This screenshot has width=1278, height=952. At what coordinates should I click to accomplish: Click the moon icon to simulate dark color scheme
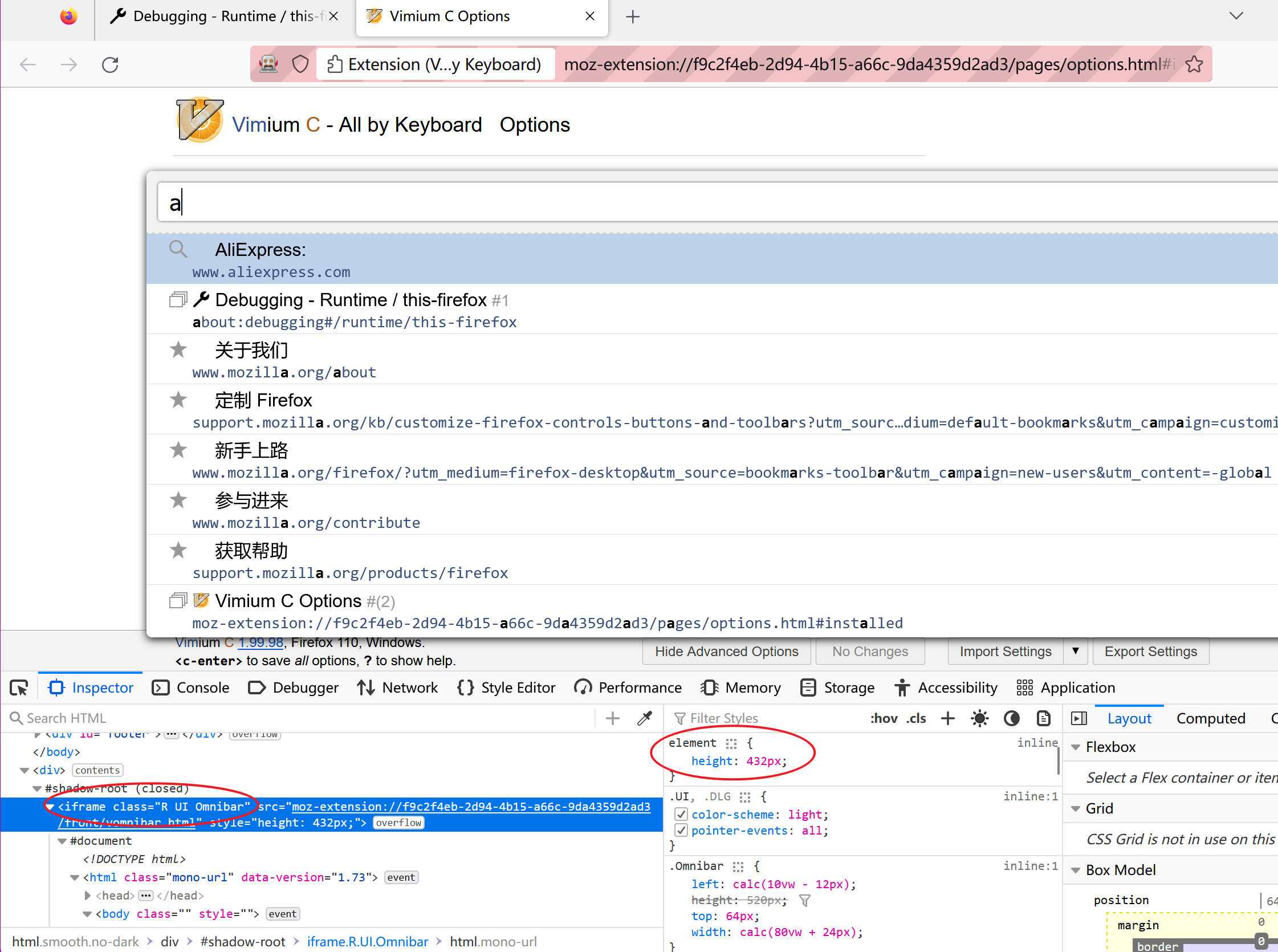pos(1011,718)
